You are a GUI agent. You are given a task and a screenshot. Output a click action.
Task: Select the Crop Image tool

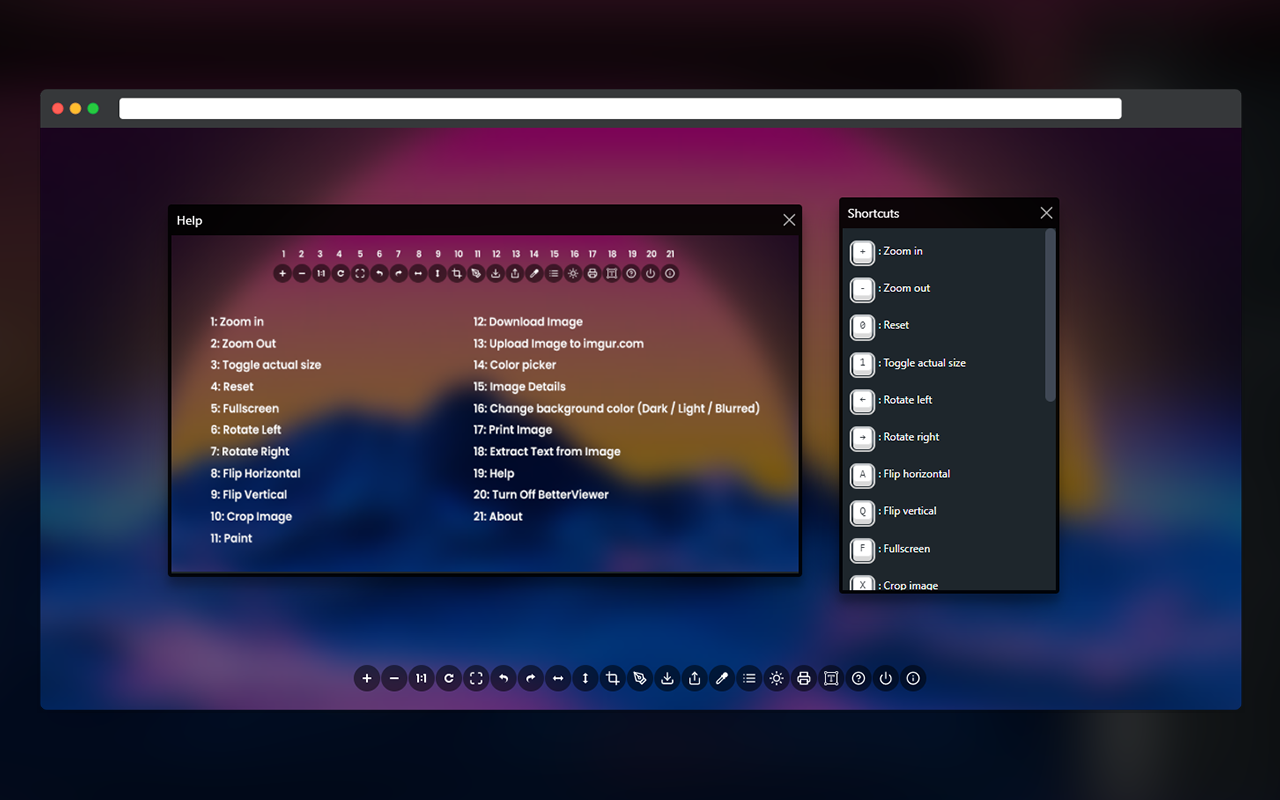(611, 678)
